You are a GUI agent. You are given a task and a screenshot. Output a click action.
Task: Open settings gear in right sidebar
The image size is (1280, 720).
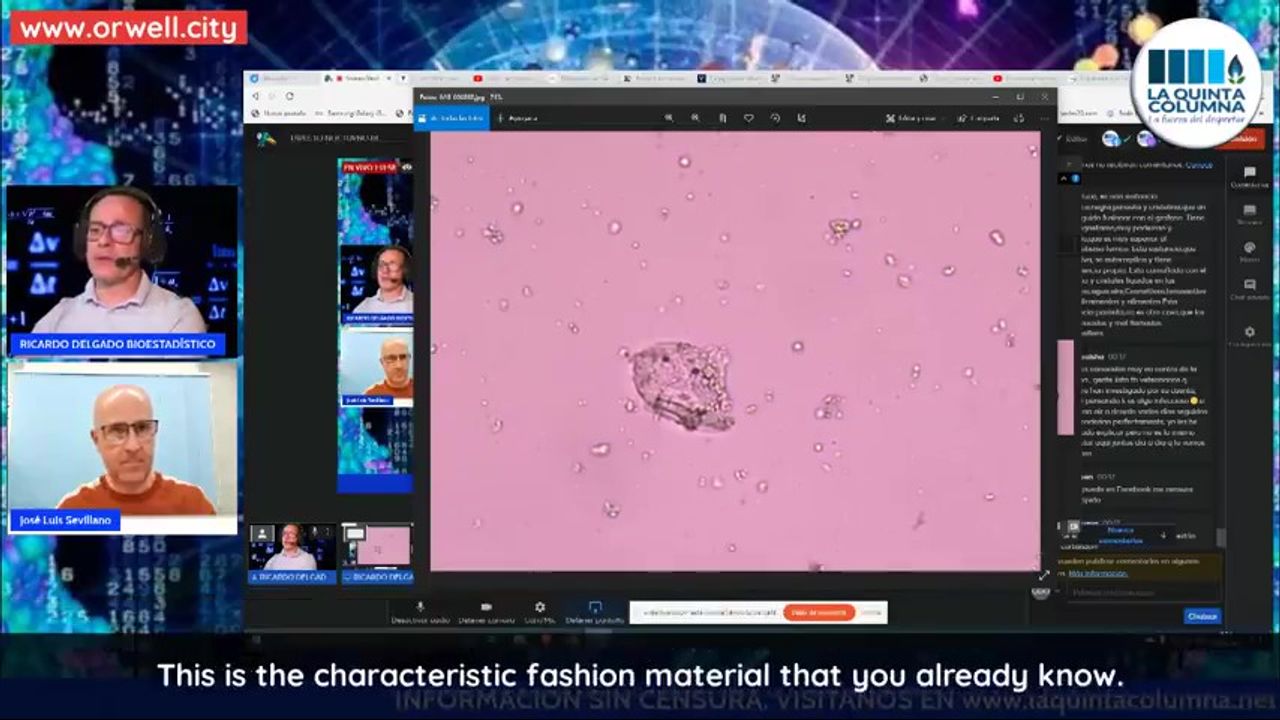(1249, 332)
